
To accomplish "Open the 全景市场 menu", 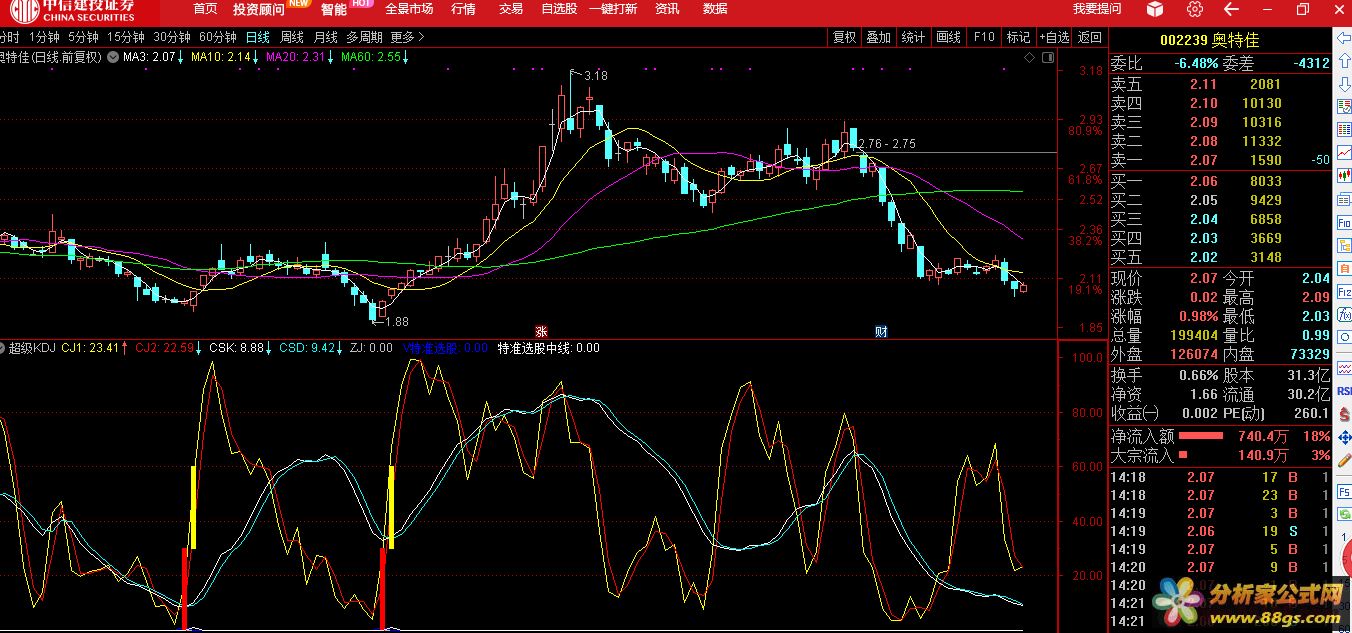I will click(409, 9).
